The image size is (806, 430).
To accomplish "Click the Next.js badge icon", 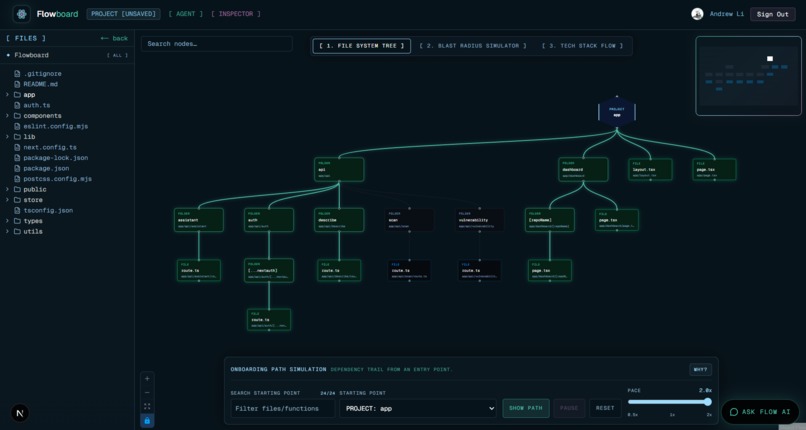I will [20, 413].
